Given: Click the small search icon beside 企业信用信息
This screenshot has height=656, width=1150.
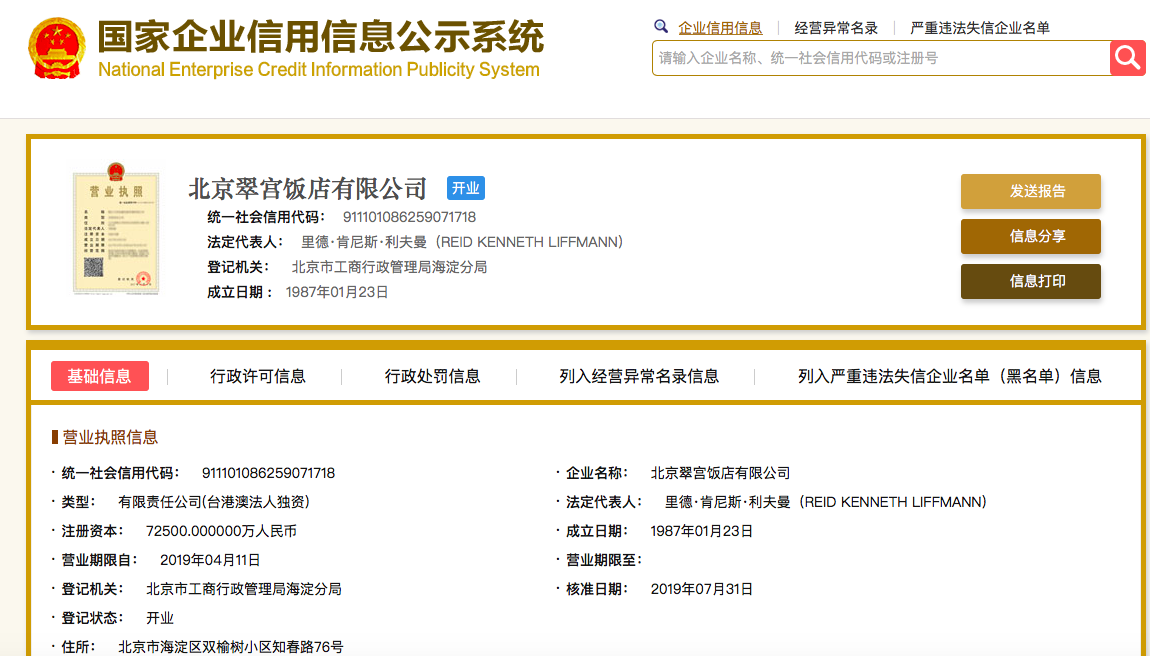Looking at the screenshot, I should 661,26.
